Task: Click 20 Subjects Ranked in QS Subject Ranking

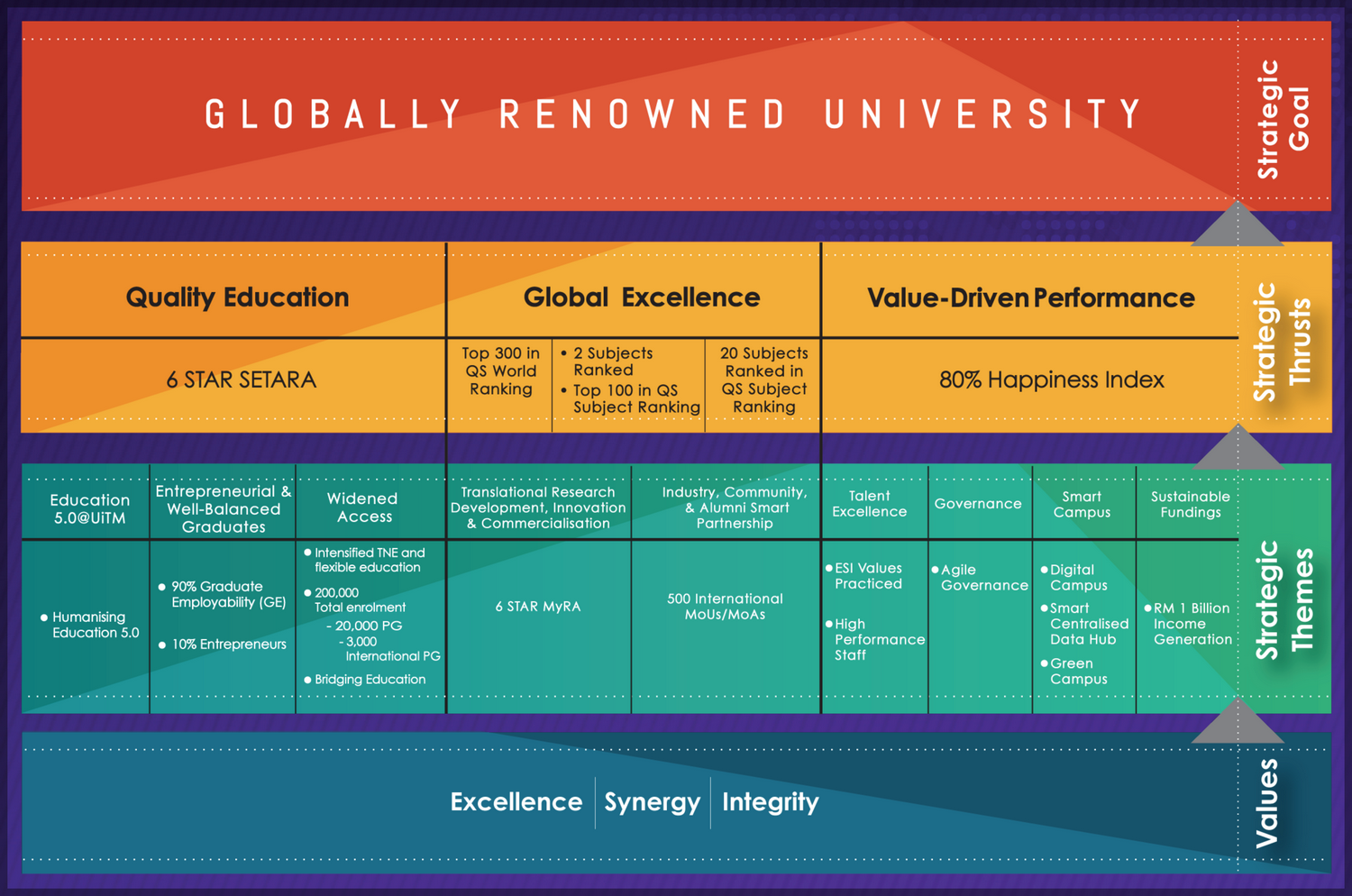Action: (x=763, y=379)
